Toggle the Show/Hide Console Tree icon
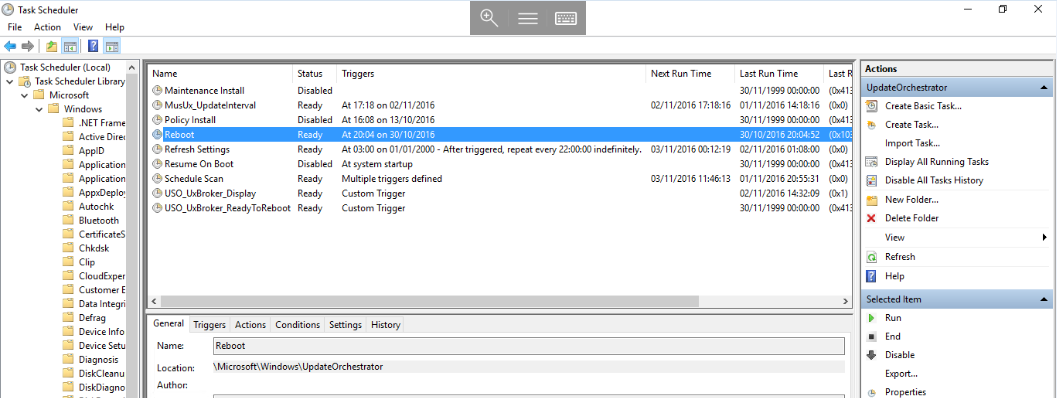The image size is (1057, 398). [69, 46]
